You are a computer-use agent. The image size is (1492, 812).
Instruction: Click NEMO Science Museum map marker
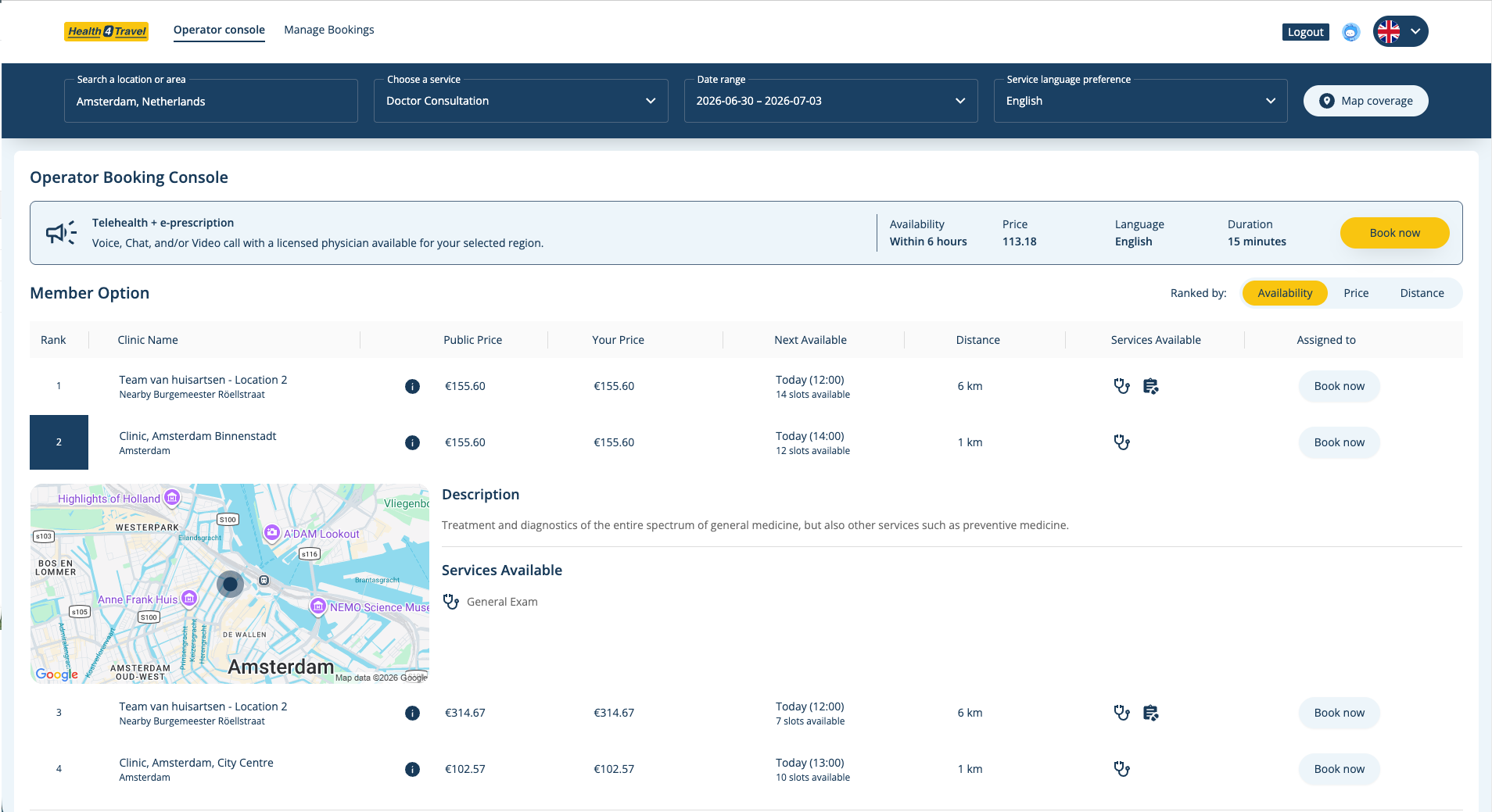click(x=317, y=606)
